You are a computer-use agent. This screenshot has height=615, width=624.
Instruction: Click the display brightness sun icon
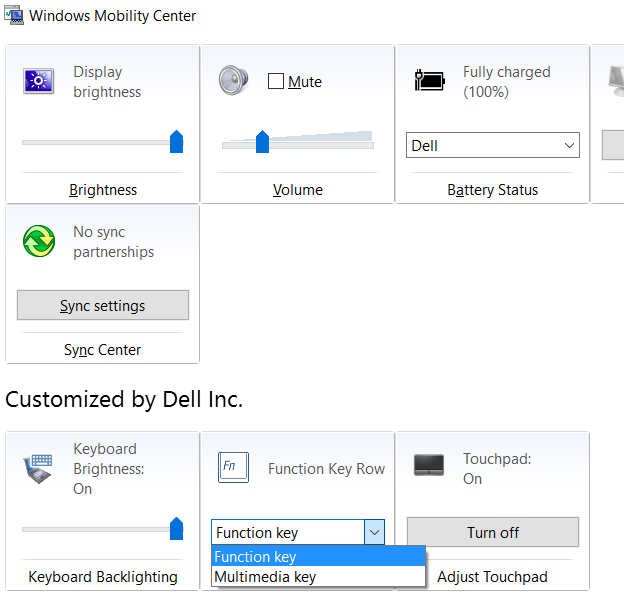38,81
